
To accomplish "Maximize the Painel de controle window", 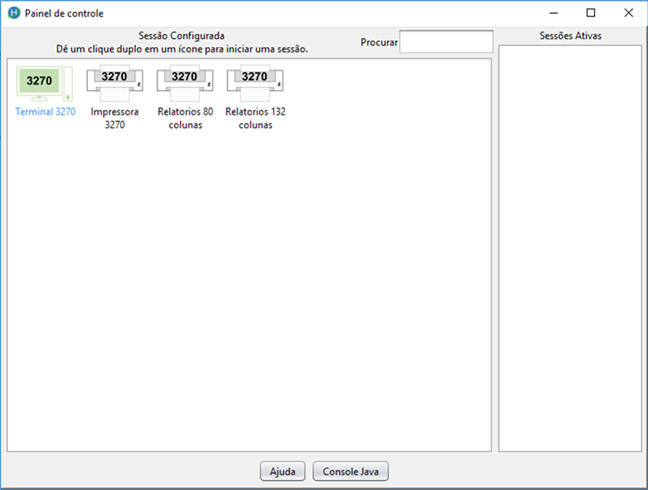I will pyautogui.click(x=590, y=13).
